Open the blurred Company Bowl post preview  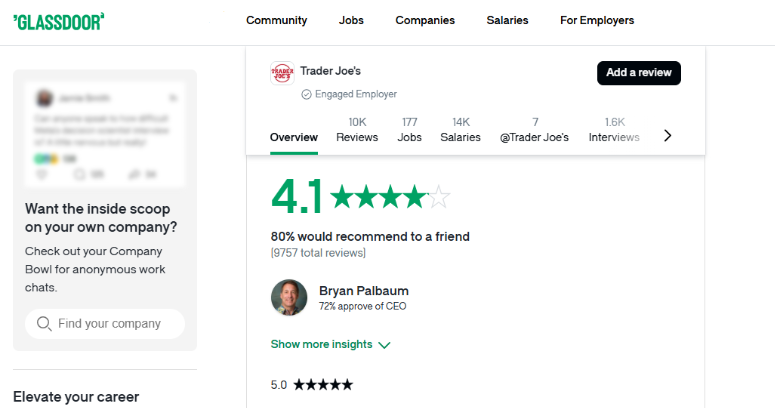click(x=105, y=135)
